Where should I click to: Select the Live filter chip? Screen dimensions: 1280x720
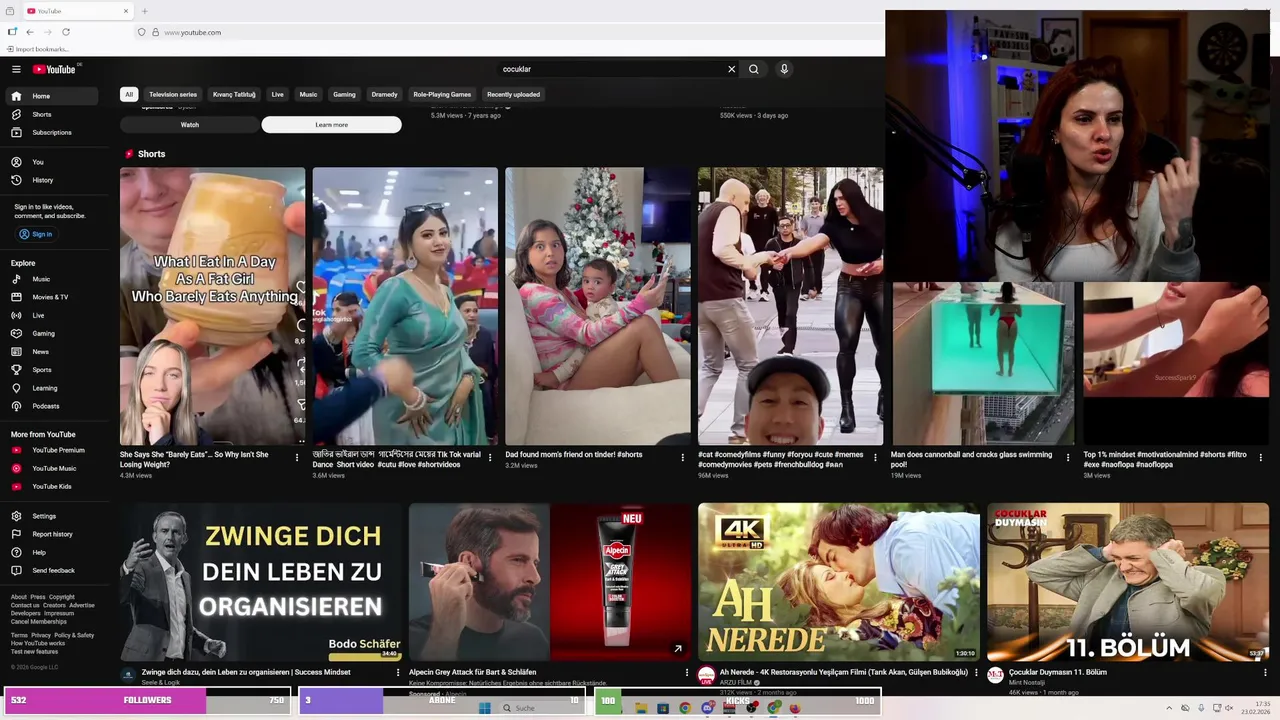pyautogui.click(x=277, y=94)
